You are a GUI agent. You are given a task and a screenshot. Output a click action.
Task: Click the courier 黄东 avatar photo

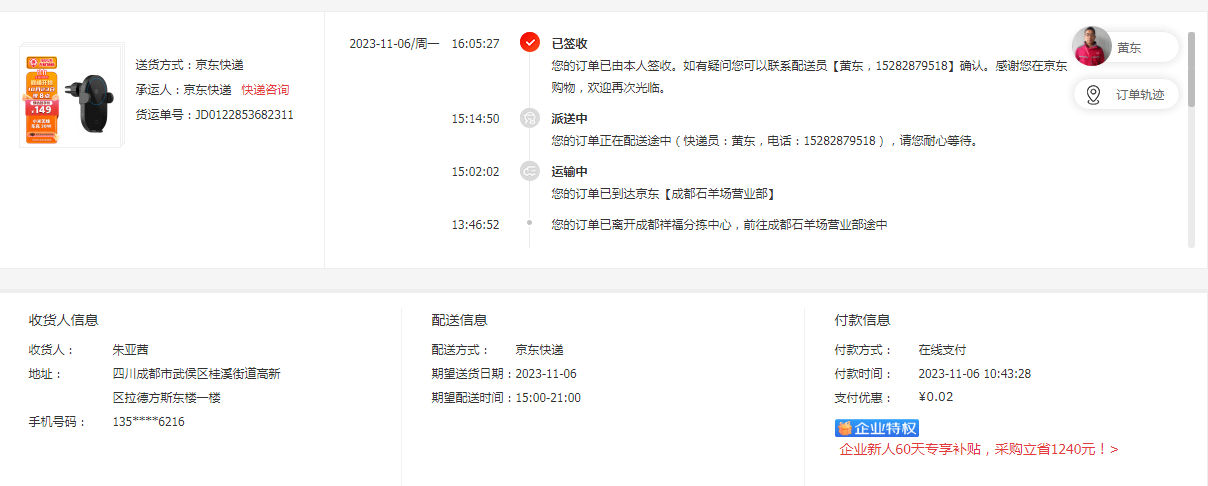(x=1092, y=46)
